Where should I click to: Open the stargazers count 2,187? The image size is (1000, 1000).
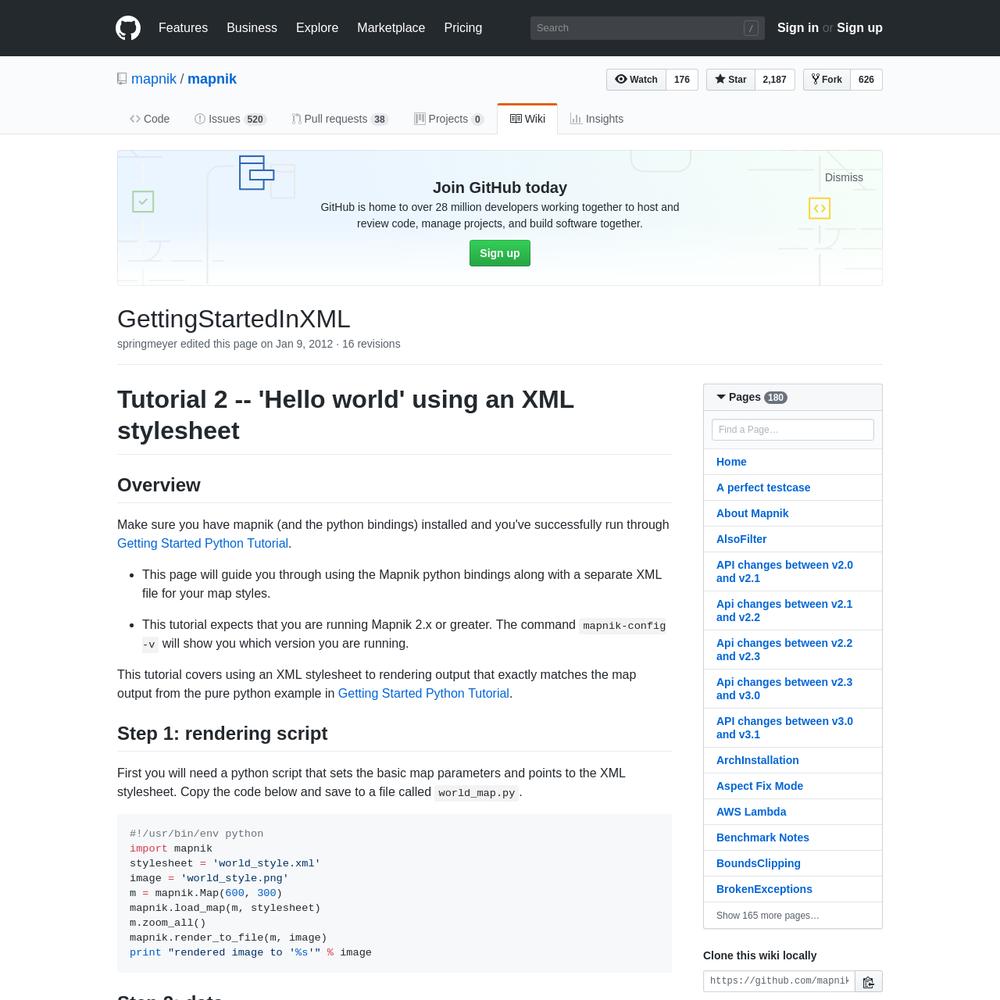774,80
